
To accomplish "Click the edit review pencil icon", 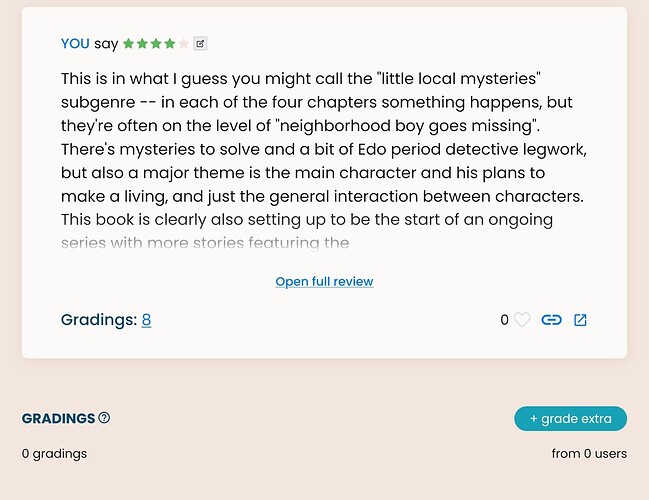I will 200,44.
